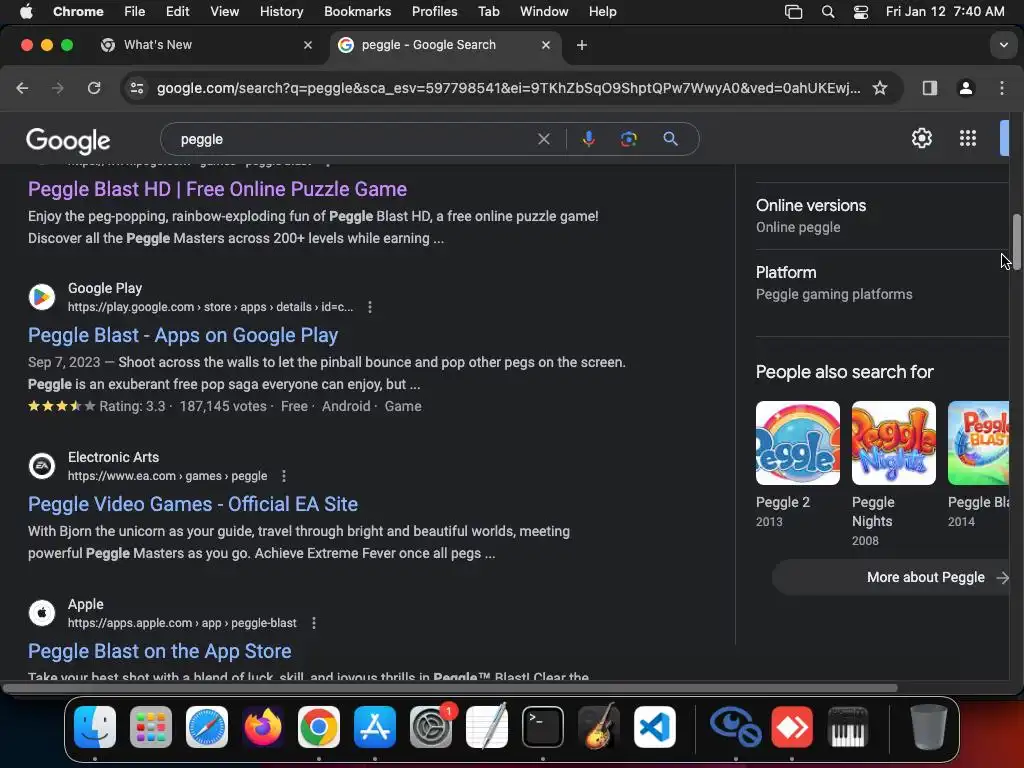Viewport: 1024px width, 768px height.
Task: Open Google apps grid
Action: click(x=968, y=138)
